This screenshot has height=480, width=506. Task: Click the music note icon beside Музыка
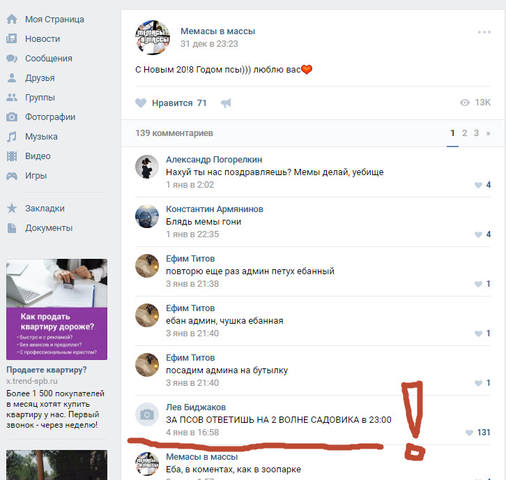pos(12,136)
